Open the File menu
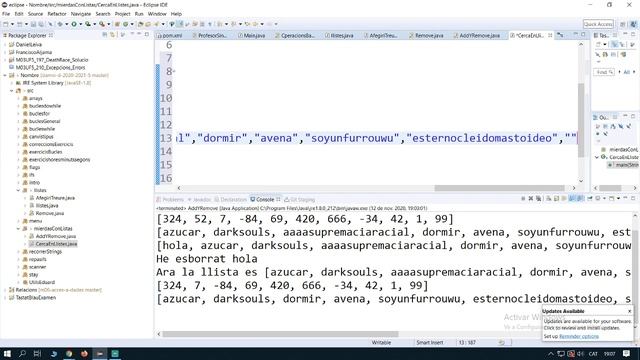 (x=6, y=13)
